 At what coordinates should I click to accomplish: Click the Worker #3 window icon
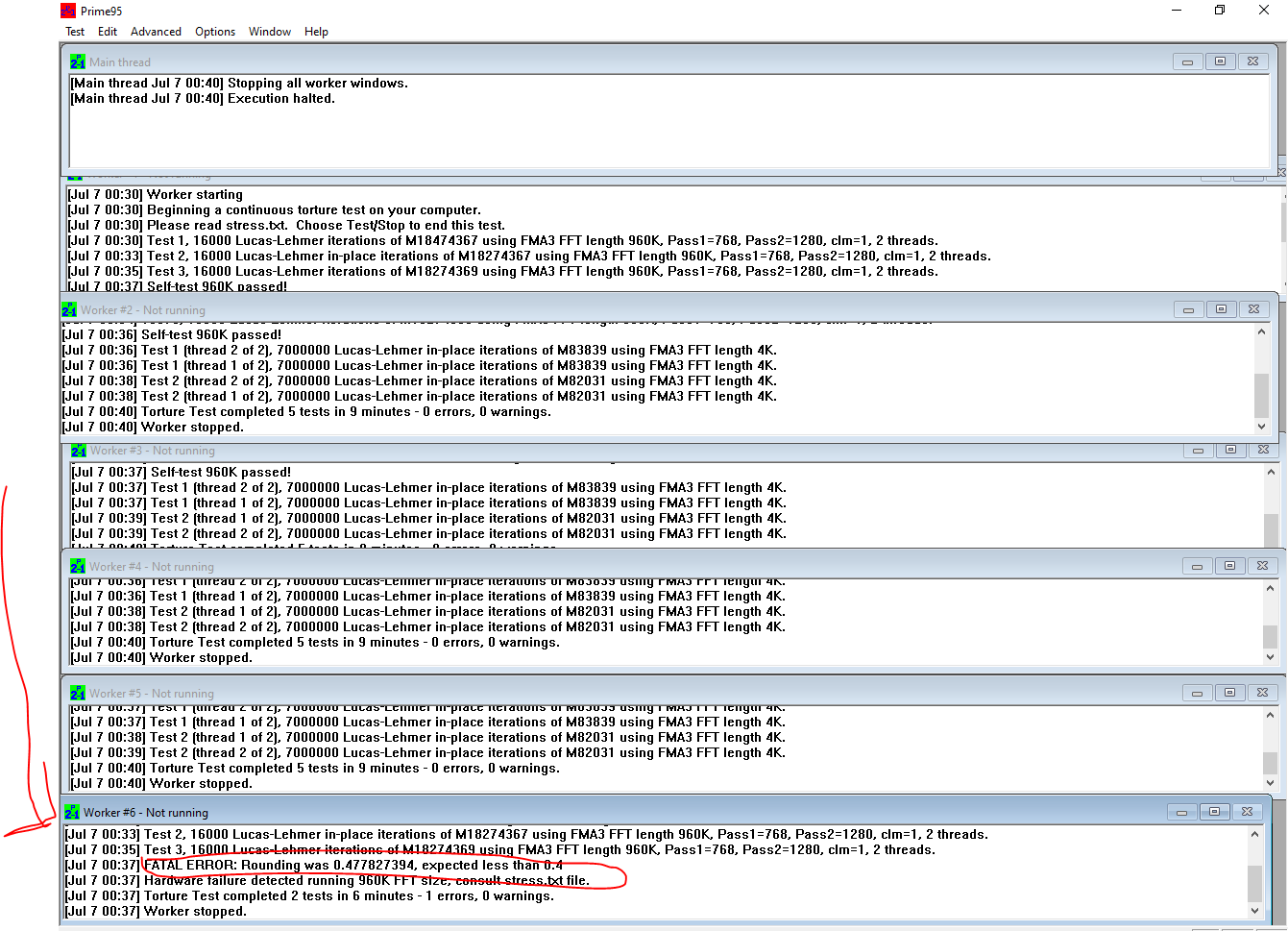pos(79,450)
